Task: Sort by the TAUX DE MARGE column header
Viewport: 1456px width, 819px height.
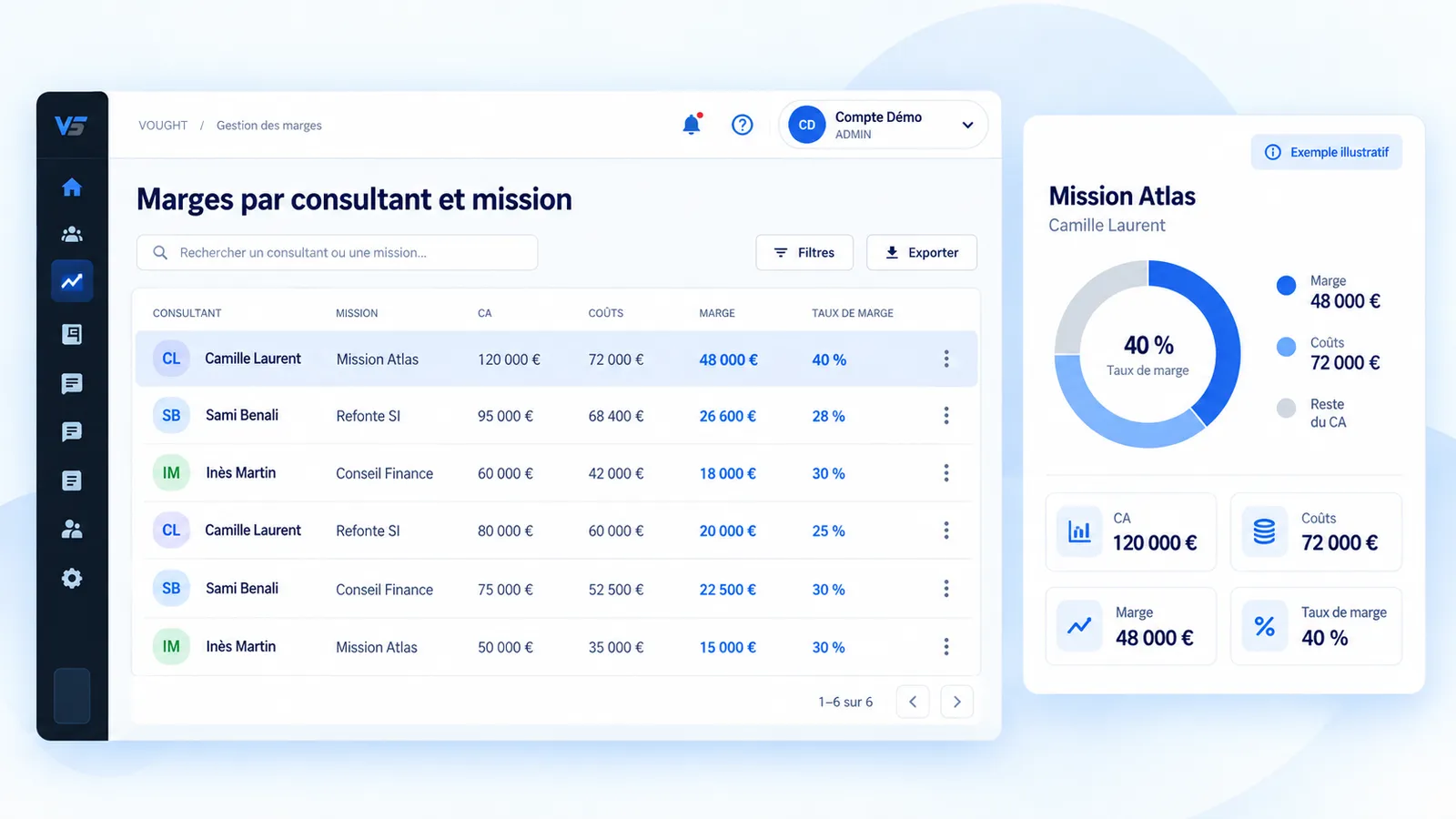Action: (x=853, y=313)
